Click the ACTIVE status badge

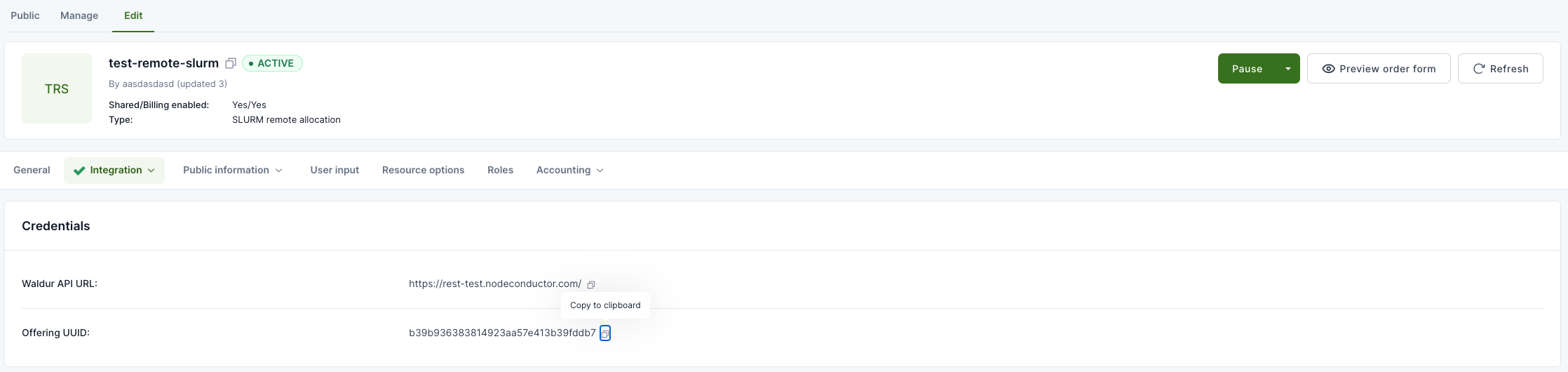click(x=272, y=63)
